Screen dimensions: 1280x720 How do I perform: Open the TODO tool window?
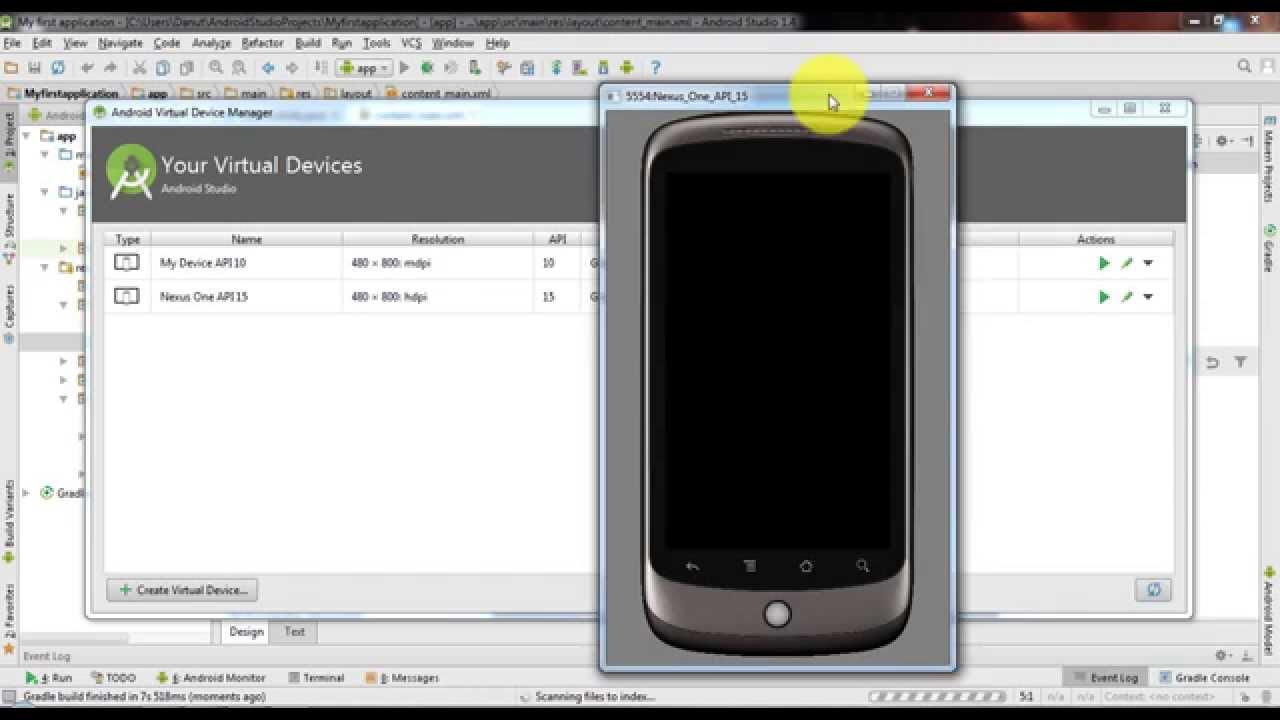(x=113, y=677)
